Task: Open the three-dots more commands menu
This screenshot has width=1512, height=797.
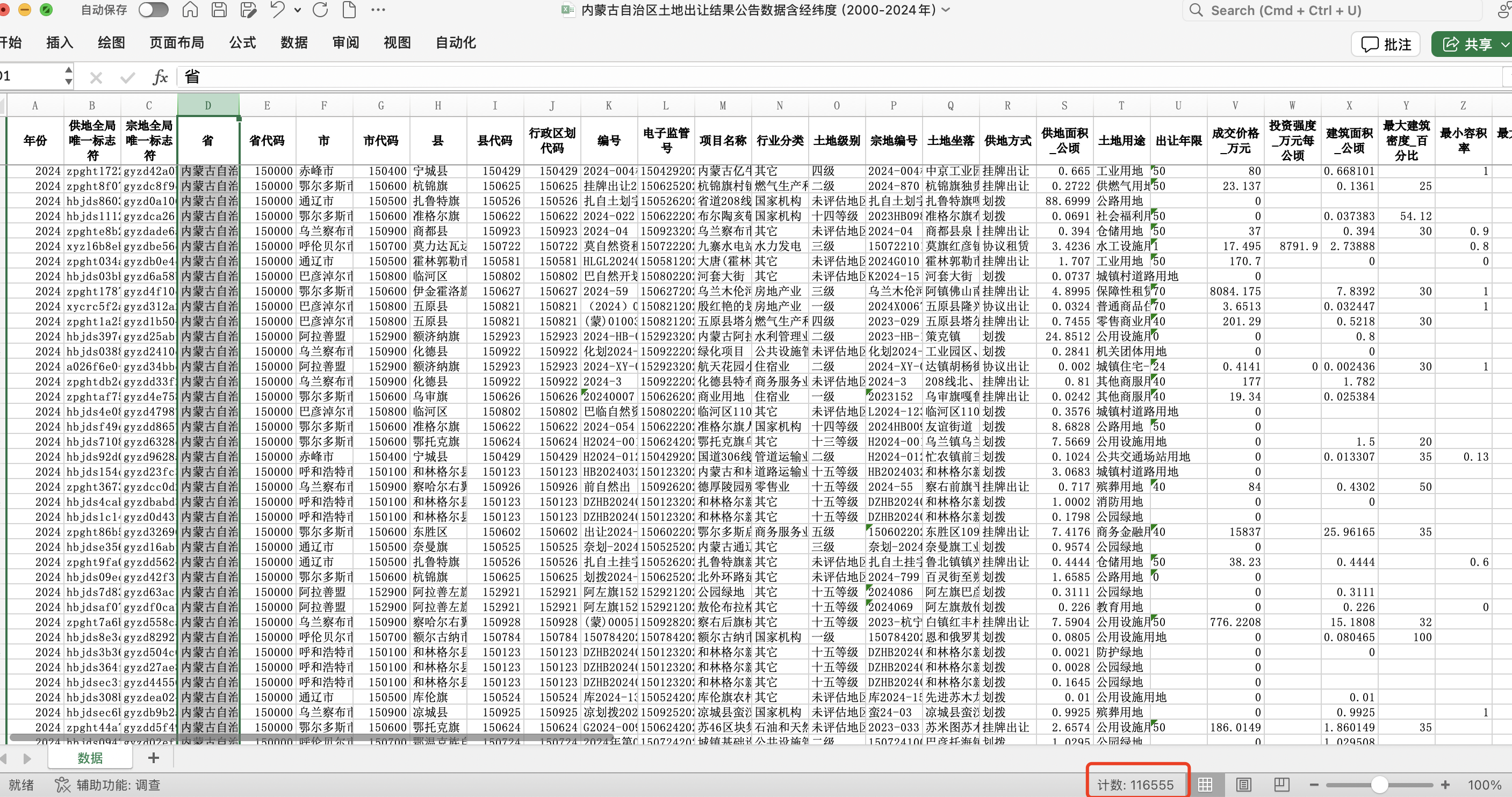Action: [x=379, y=10]
